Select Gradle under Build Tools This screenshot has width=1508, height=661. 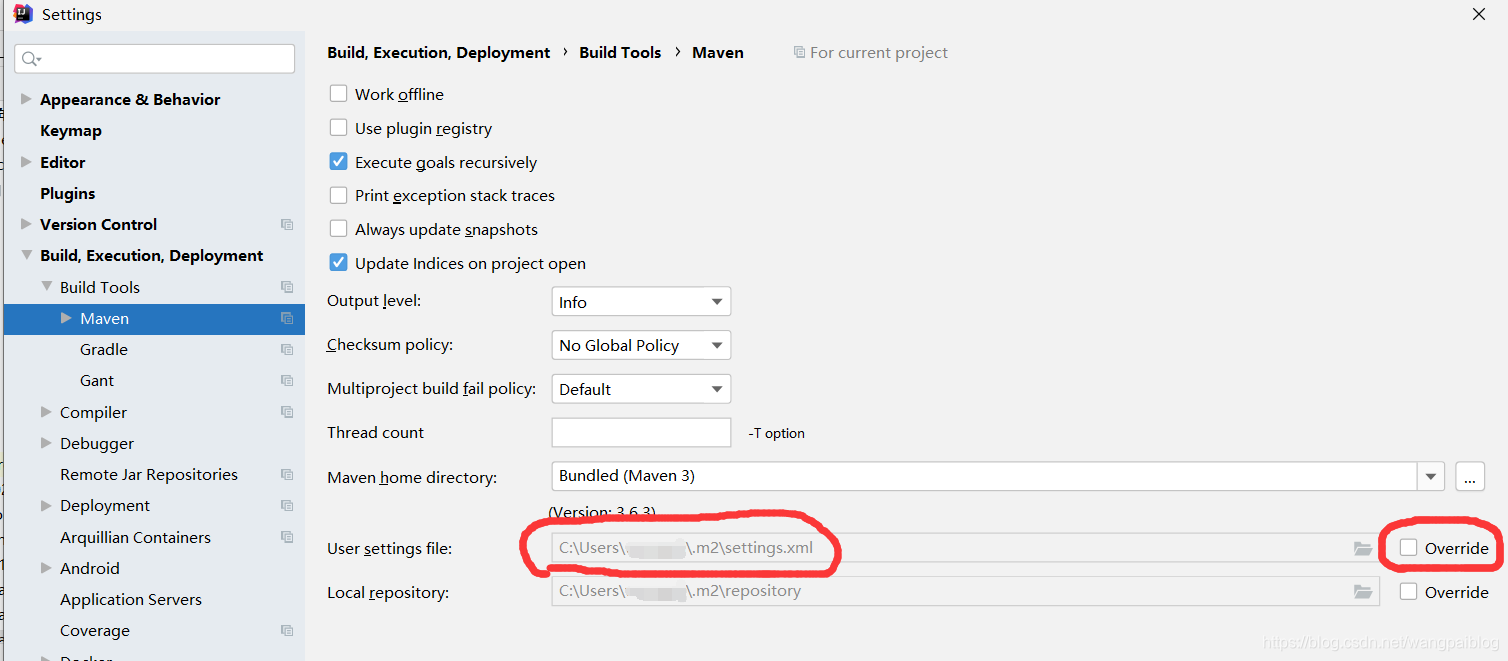(x=104, y=350)
